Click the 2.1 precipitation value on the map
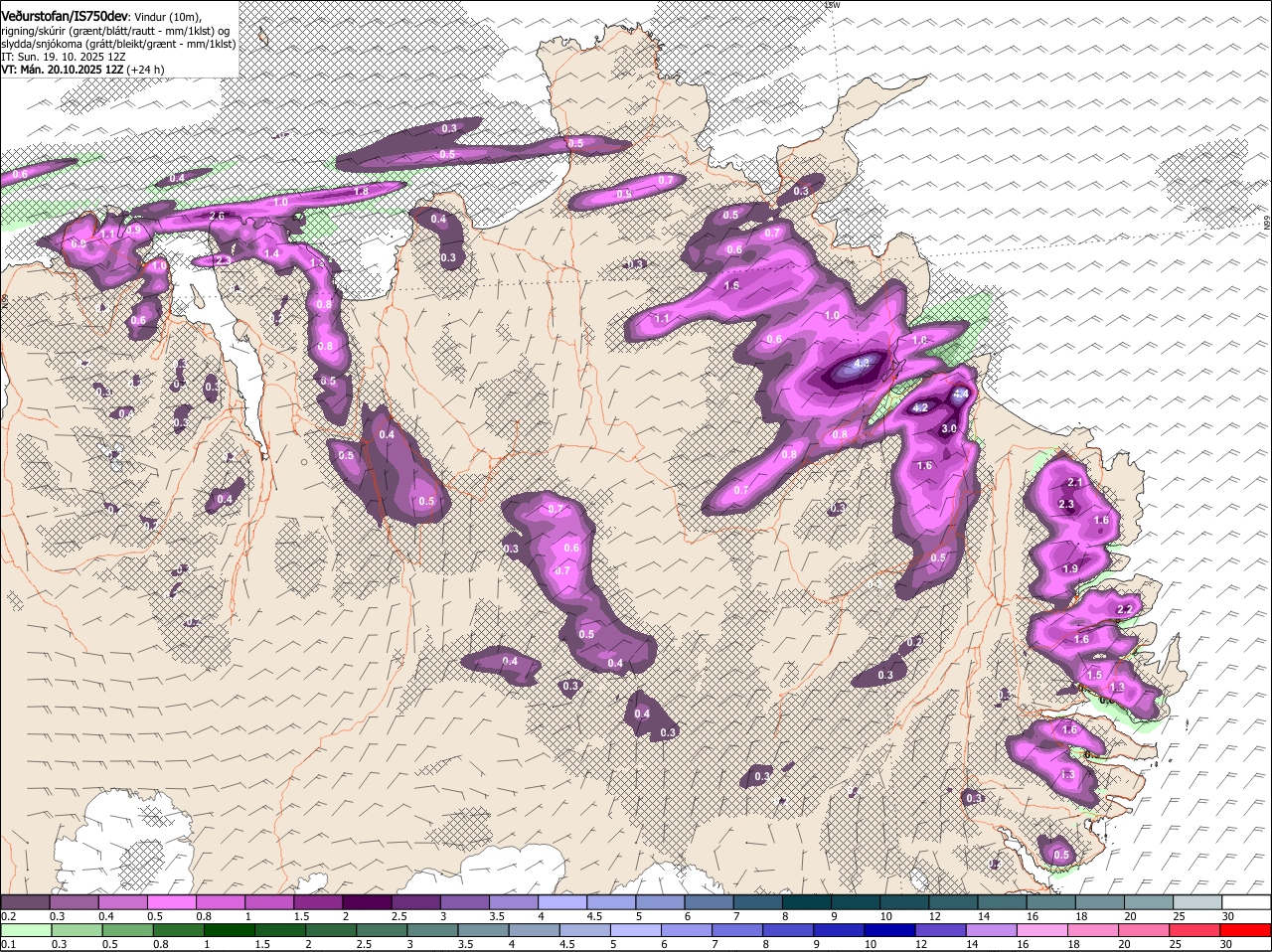 (x=1074, y=482)
